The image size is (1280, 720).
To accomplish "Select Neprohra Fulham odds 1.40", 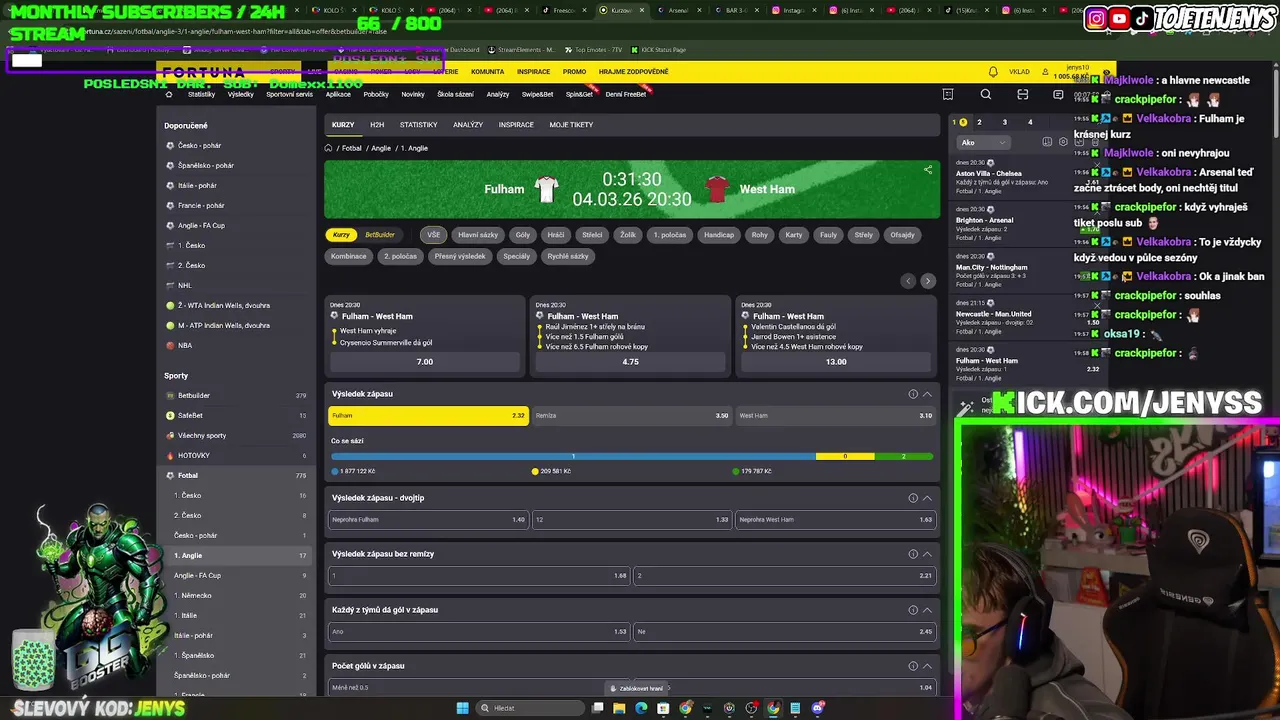I will tap(428, 519).
